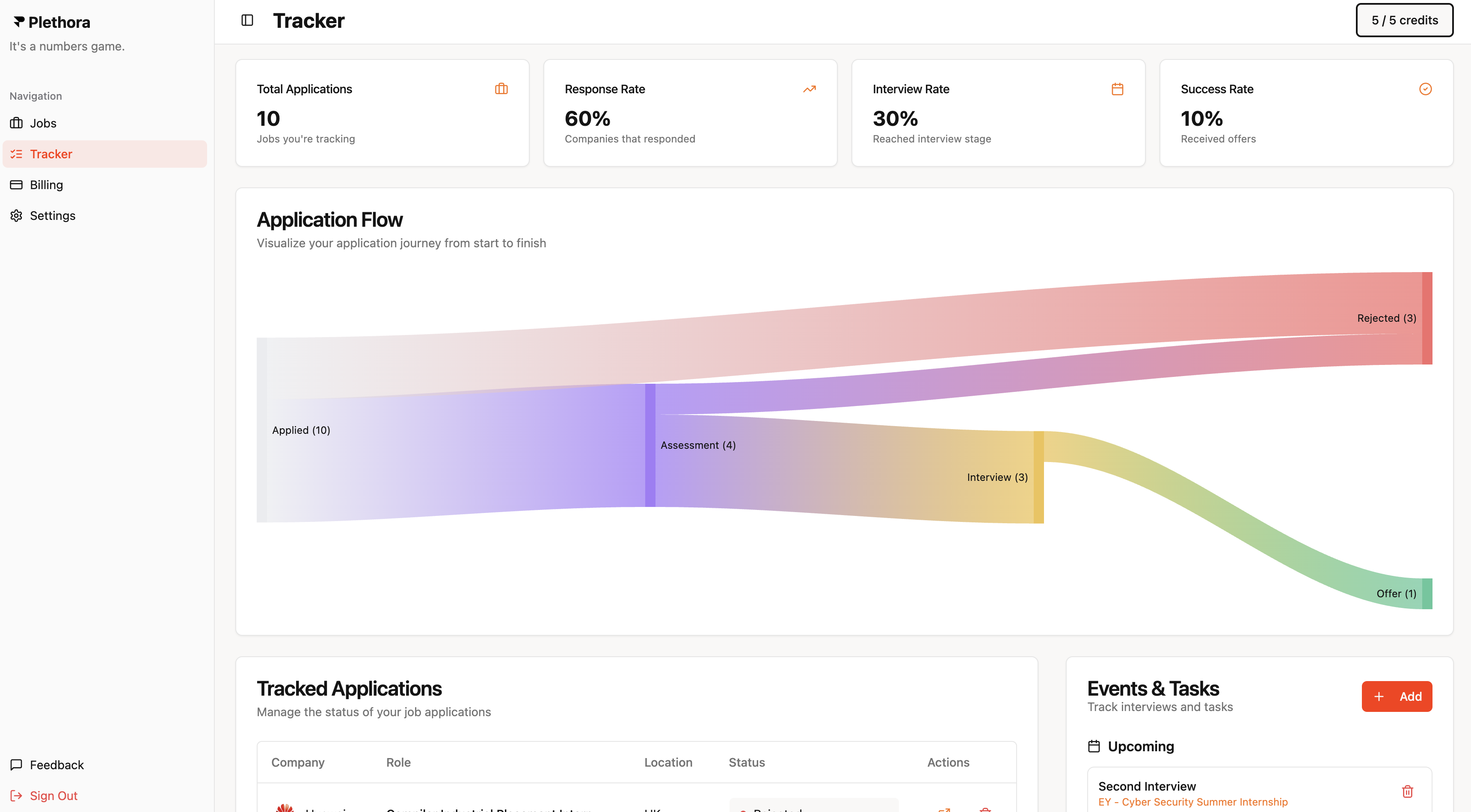Click the briefcase icon on Total Applications
Image resolution: width=1471 pixels, height=812 pixels.
click(501, 89)
